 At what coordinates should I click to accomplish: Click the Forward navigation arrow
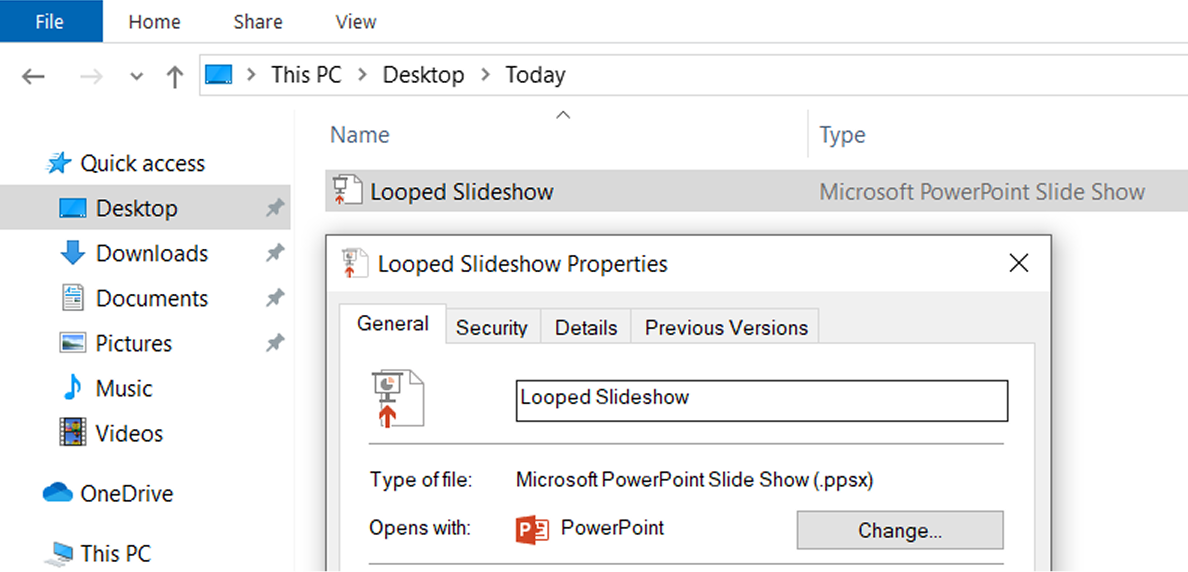92,76
